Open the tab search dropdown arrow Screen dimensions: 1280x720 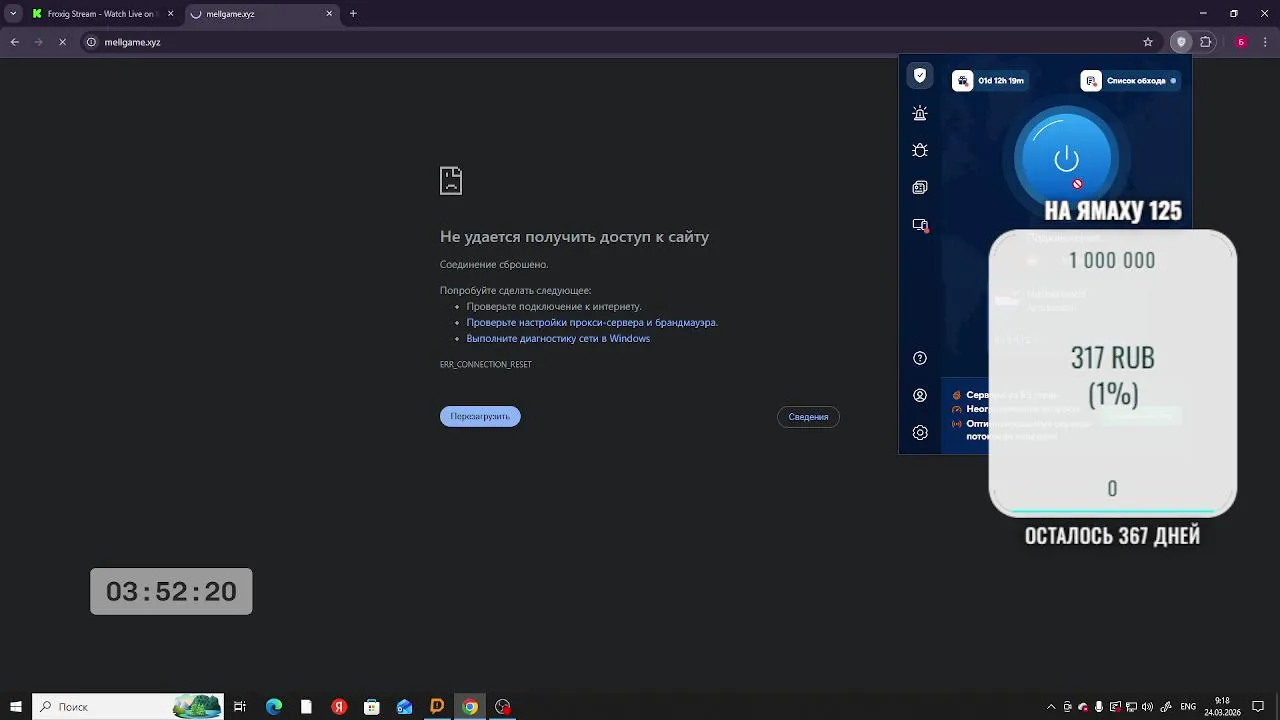(13, 14)
